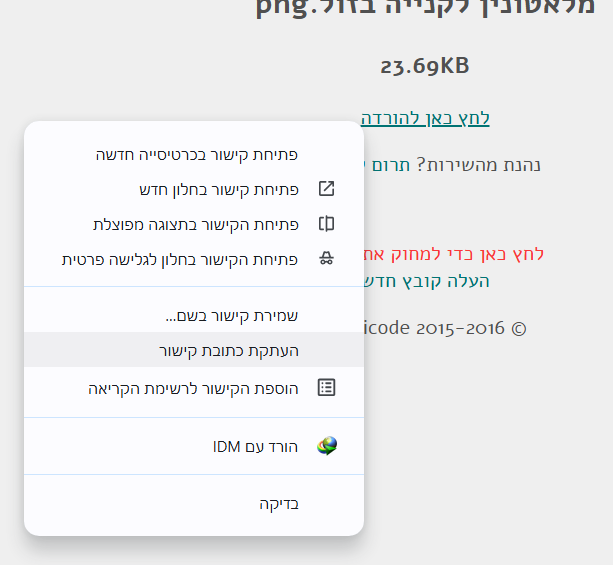Viewport: 613px width, 565px height.
Task: Click the incognito window icon
Action: click(326, 259)
